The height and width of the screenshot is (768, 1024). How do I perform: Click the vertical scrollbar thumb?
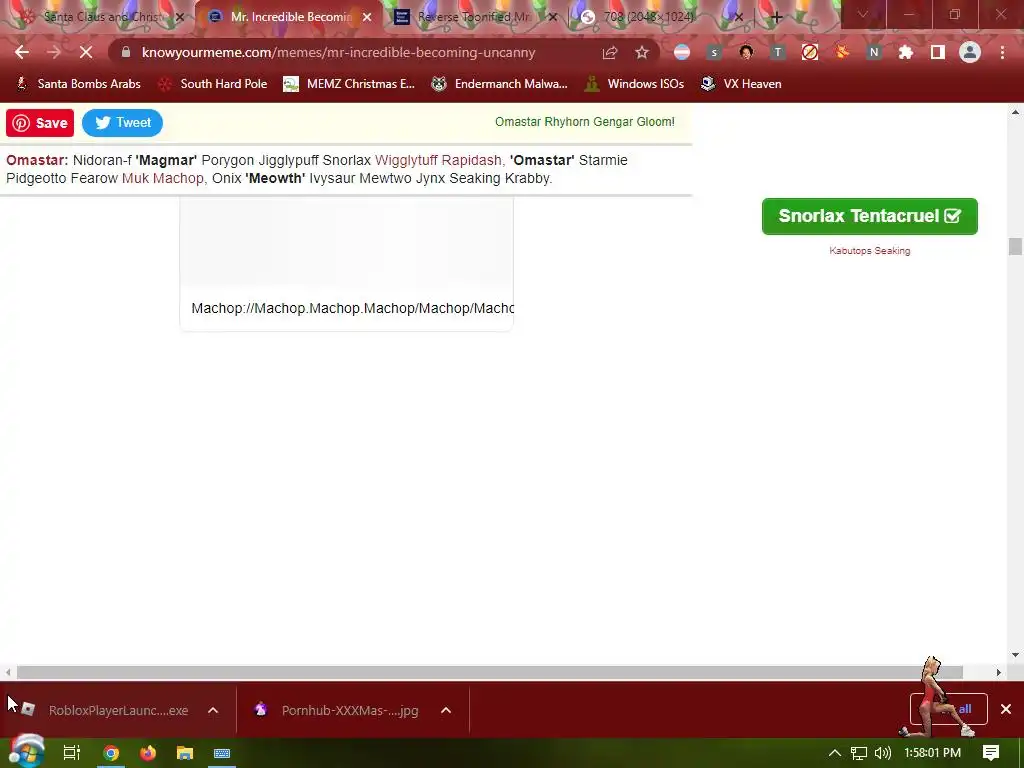click(x=1015, y=247)
